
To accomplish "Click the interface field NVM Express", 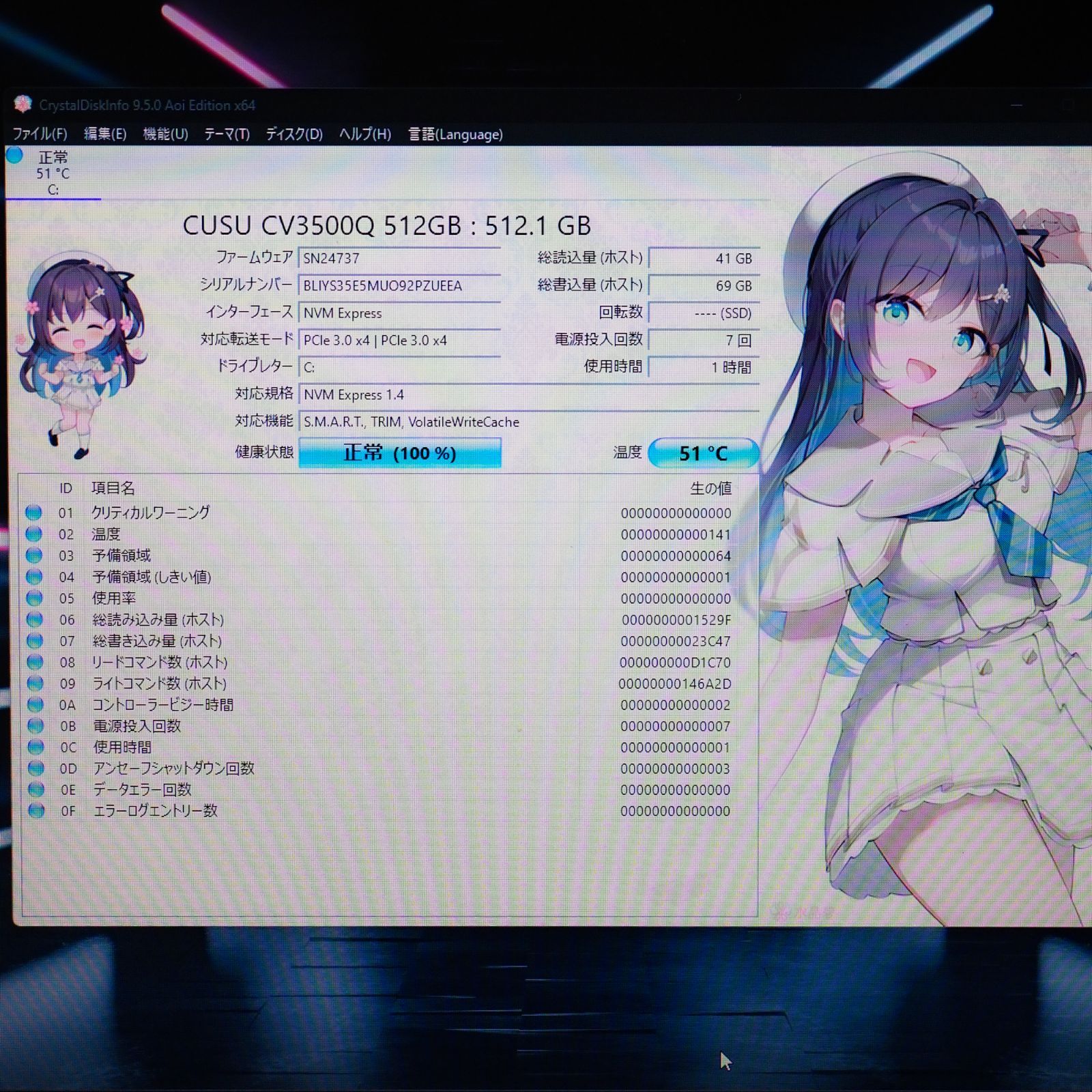I will point(400,313).
